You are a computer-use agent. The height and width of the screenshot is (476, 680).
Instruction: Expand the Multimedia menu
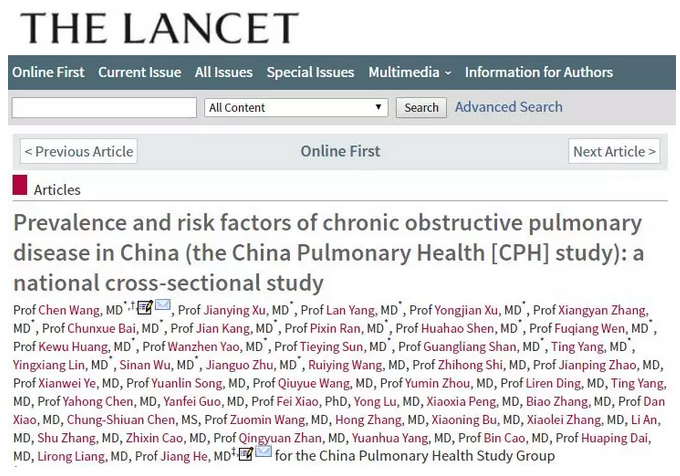(x=410, y=72)
